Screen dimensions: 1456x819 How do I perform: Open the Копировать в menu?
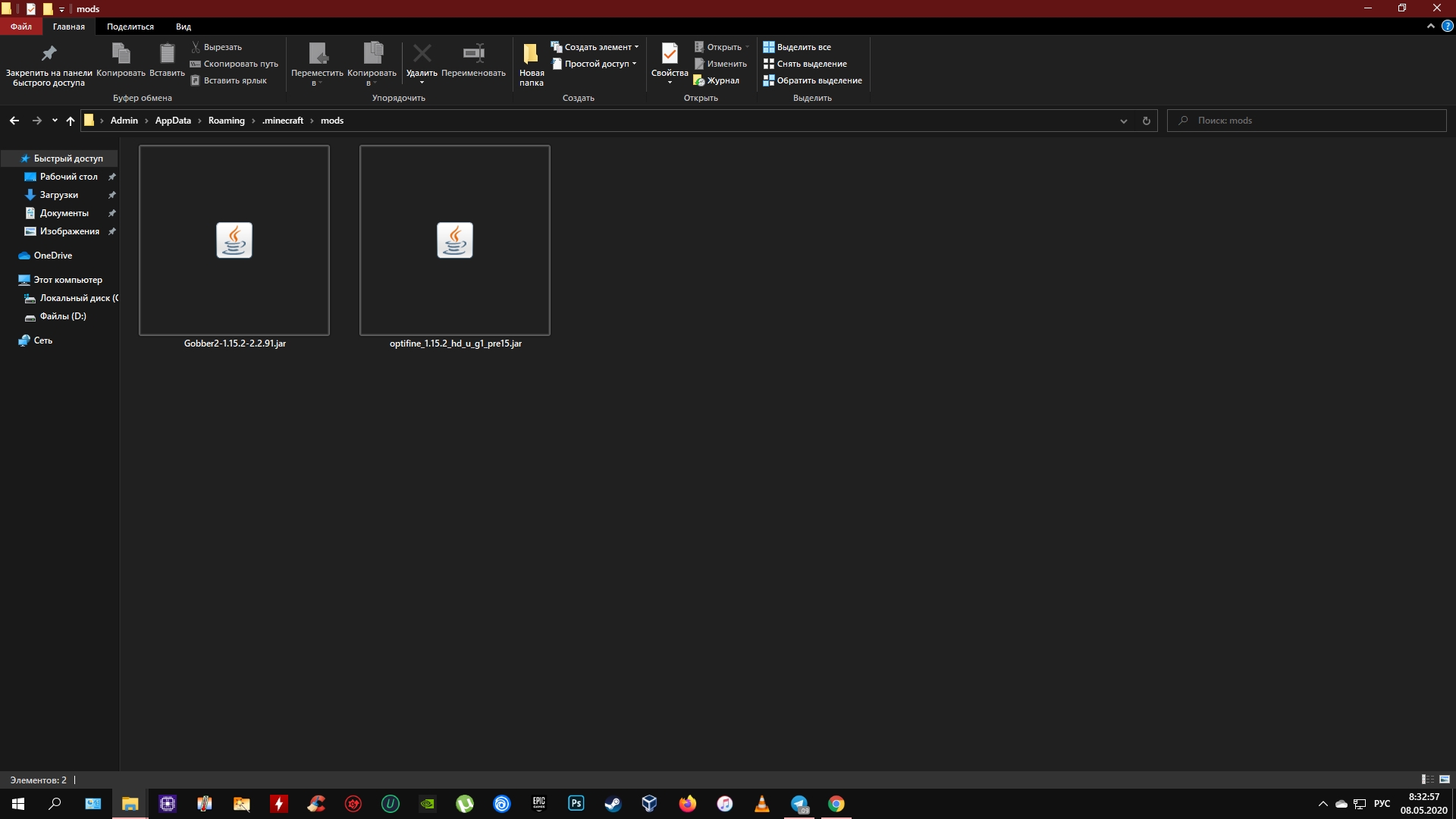point(372,64)
